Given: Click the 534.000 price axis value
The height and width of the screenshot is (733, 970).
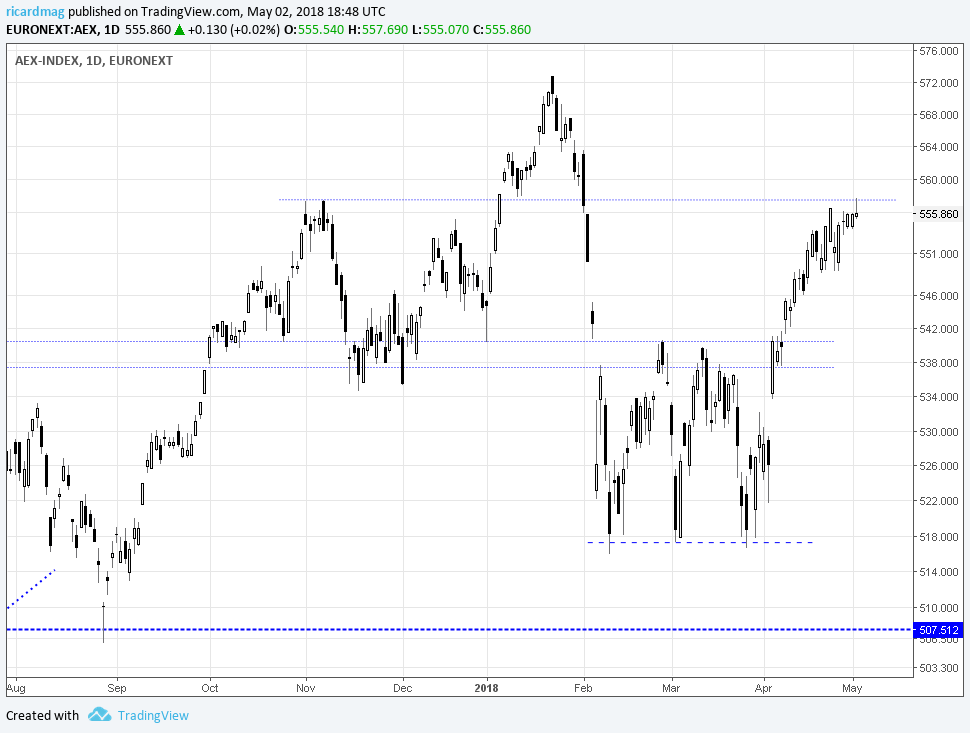Looking at the screenshot, I should click(939, 397).
